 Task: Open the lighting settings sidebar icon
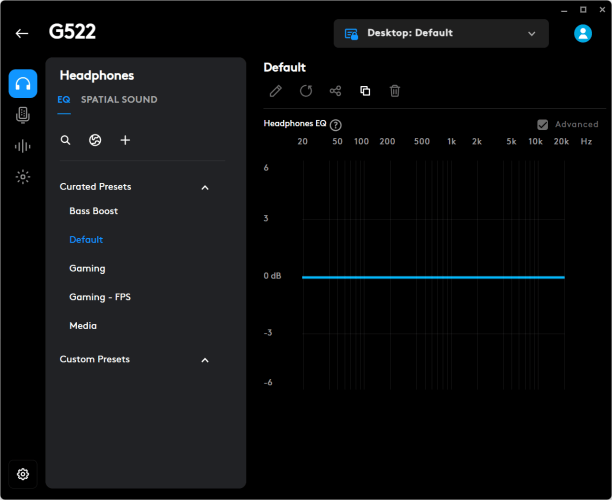click(23, 177)
